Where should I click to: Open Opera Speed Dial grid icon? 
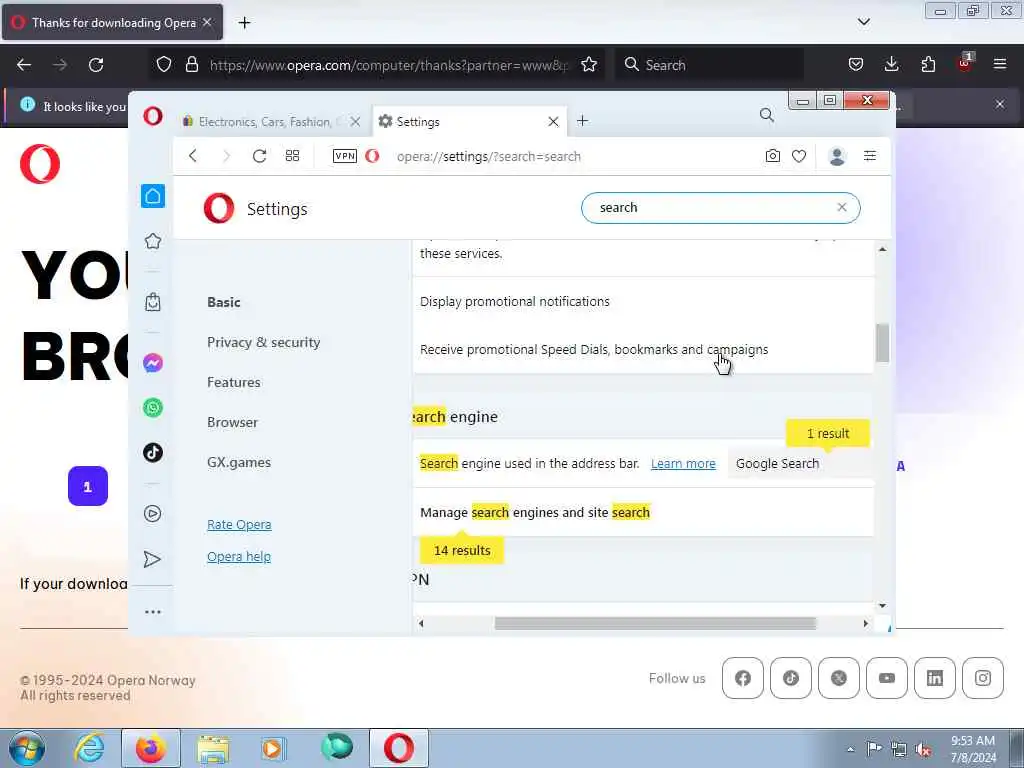(293, 156)
